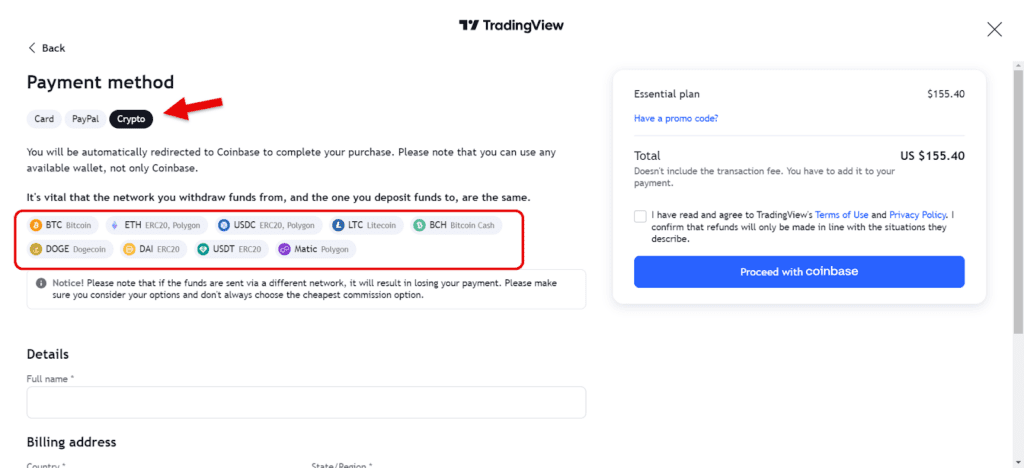Focus the Full name input field
Viewport: 1024px width, 468px height.
(x=306, y=402)
